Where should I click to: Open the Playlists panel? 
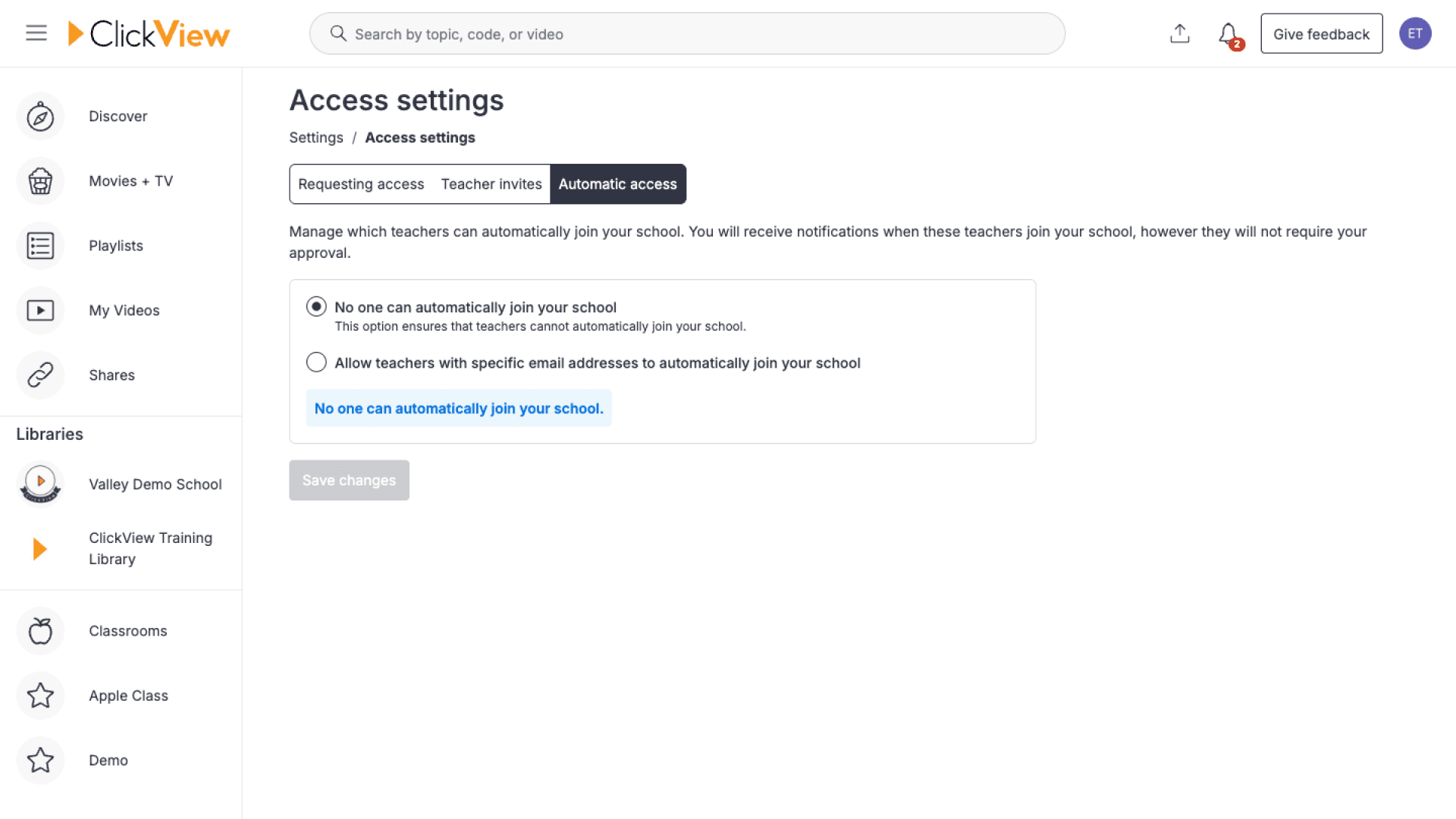[x=115, y=245]
